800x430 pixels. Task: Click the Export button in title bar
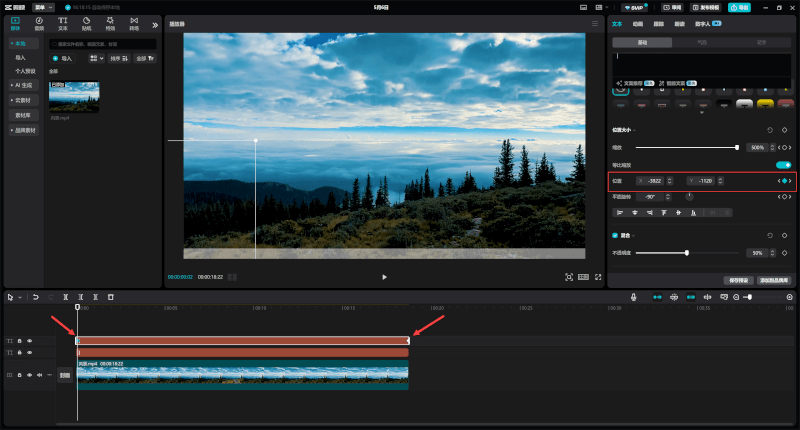(x=739, y=8)
